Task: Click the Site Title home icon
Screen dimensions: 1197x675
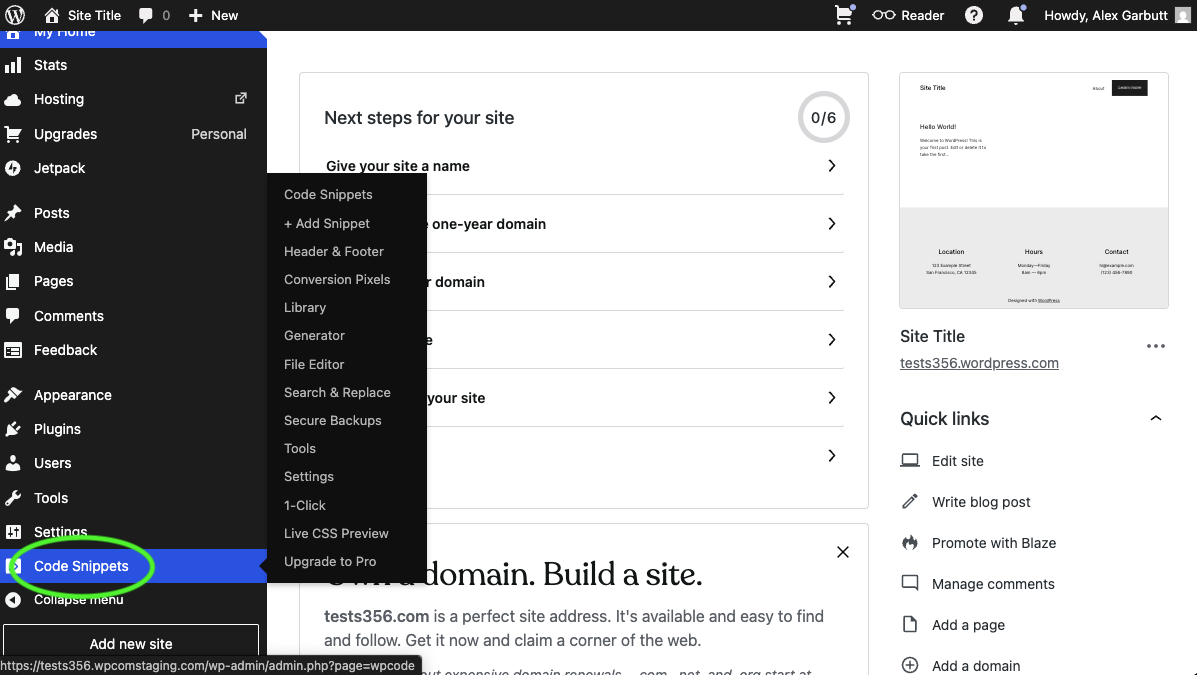Action: 52,15
